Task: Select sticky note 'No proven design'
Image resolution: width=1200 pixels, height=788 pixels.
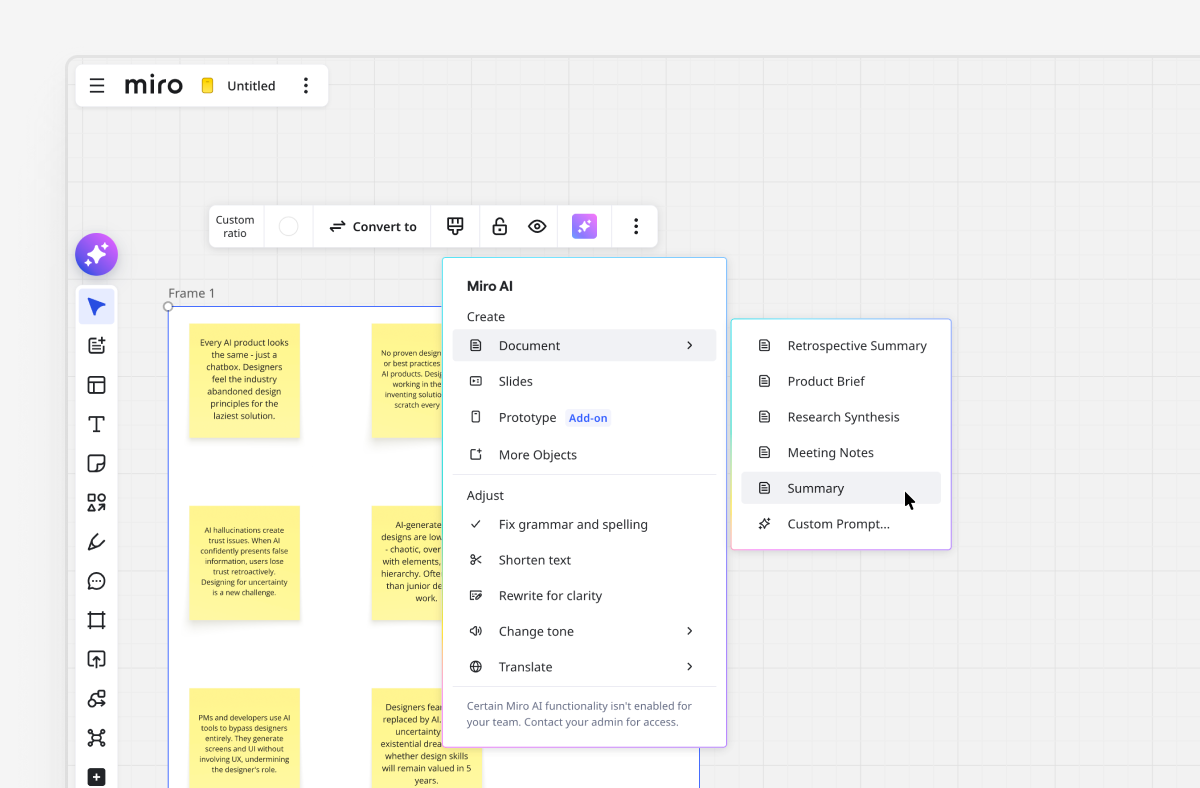Action: point(407,380)
